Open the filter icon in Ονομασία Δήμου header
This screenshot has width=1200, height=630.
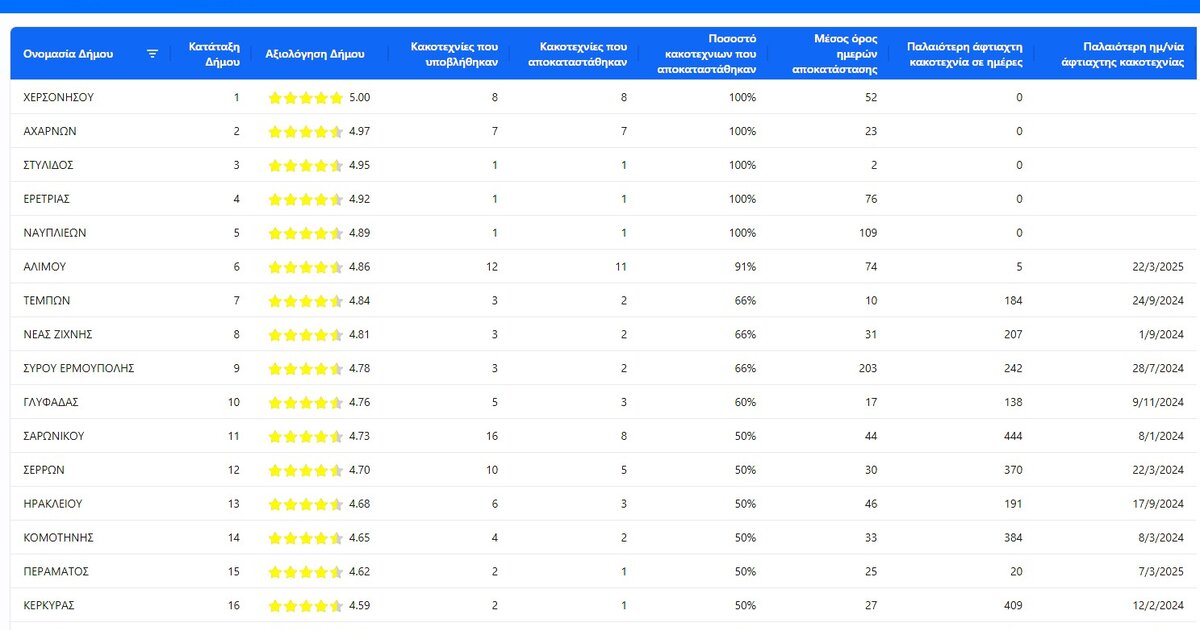point(152,54)
